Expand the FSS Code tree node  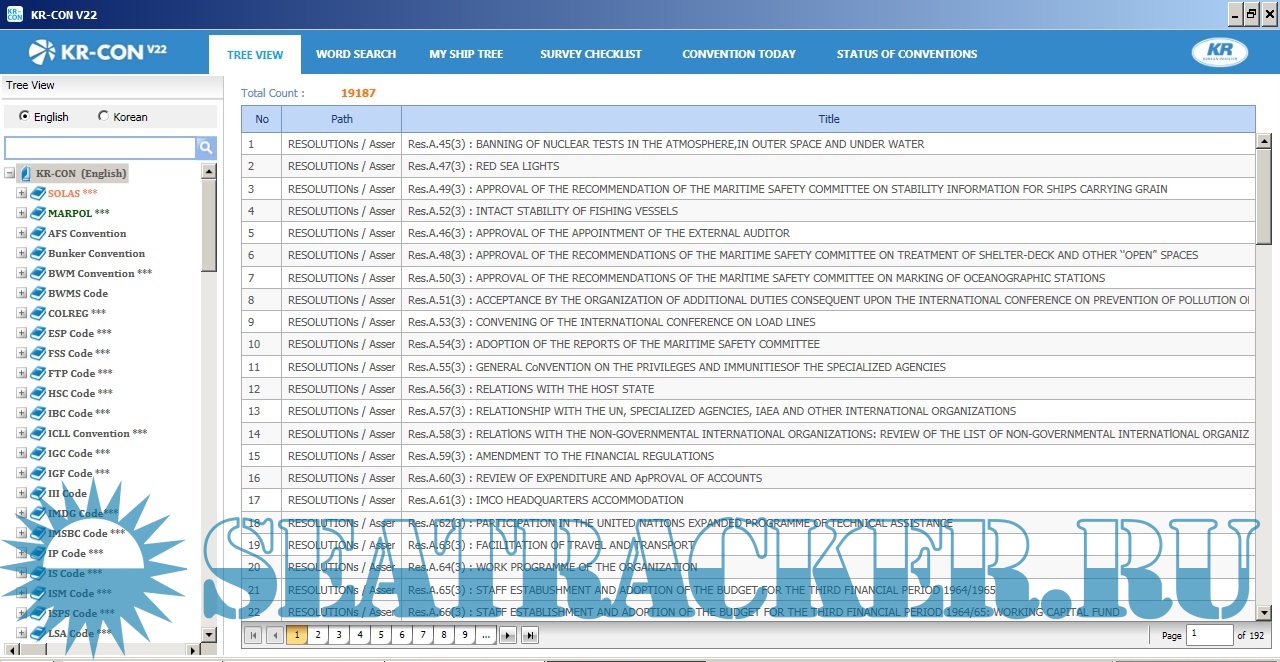(22, 353)
